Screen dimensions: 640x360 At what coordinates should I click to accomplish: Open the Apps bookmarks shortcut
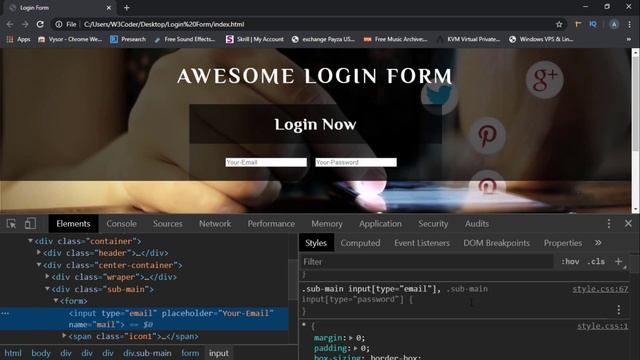click(18, 39)
